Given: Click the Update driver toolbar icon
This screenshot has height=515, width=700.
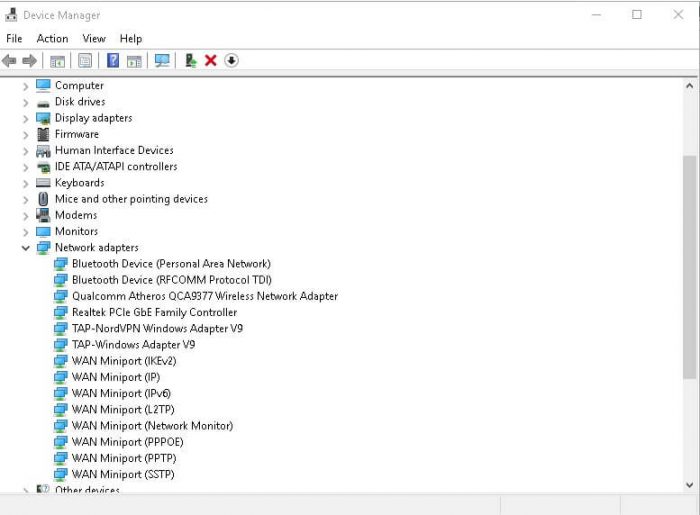Looking at the screenshot, I should click(x=191, y=60).
